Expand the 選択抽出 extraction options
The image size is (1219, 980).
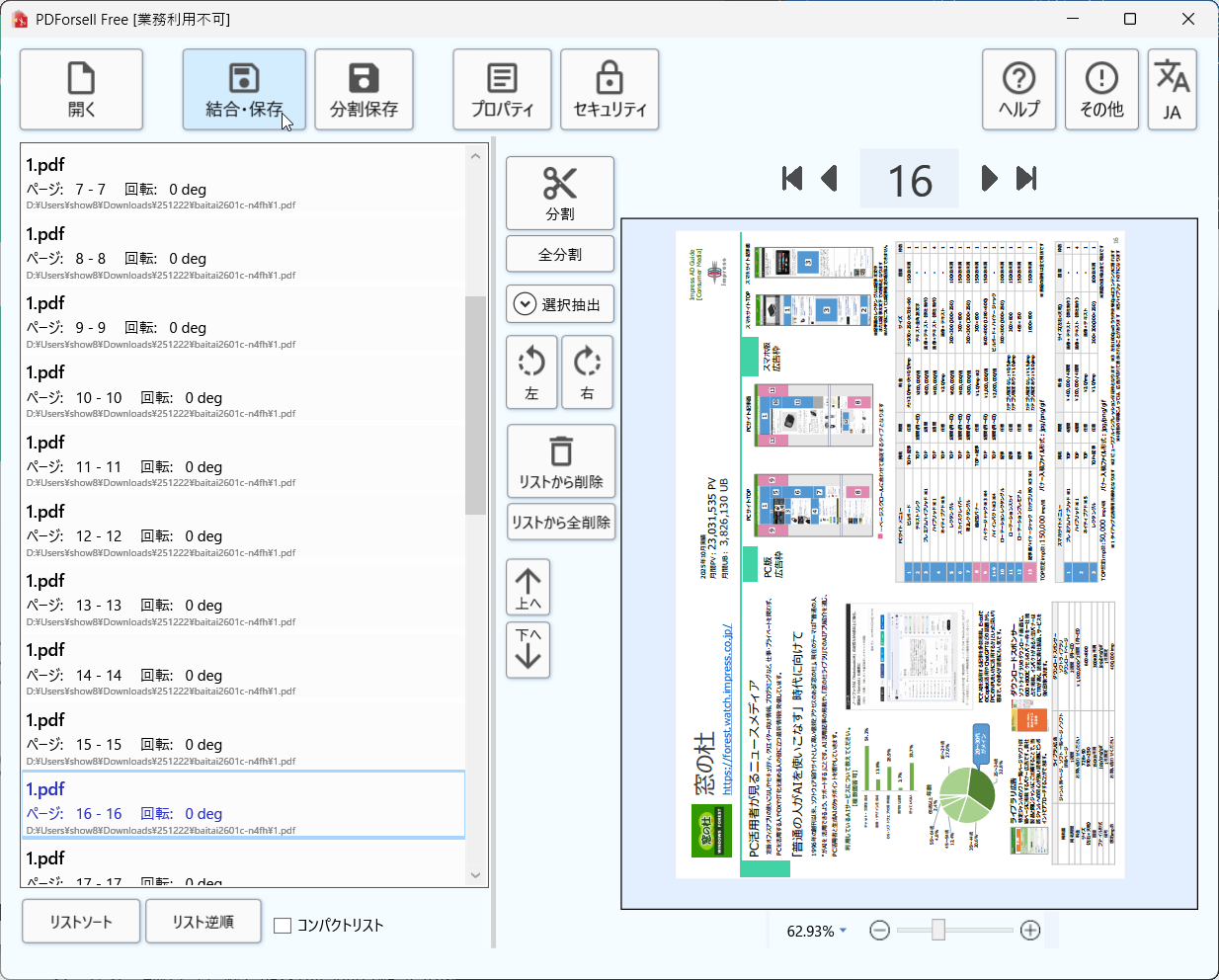coord(559,303)
